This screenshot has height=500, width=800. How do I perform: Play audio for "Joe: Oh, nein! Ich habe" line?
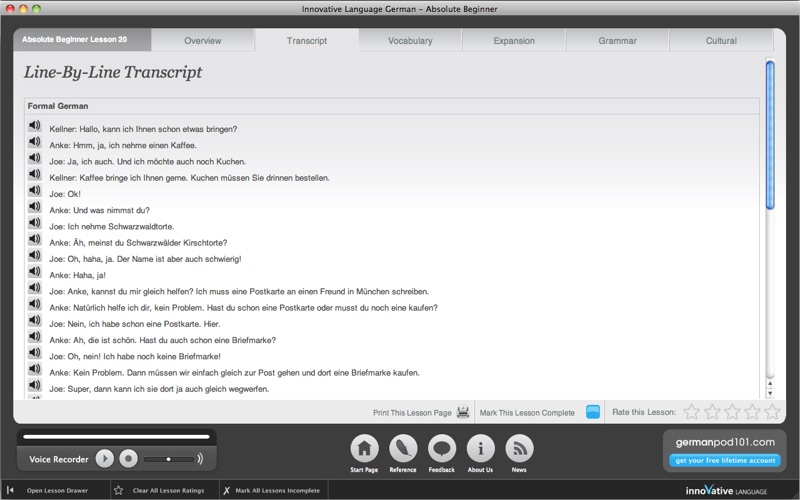click(35, 353)
